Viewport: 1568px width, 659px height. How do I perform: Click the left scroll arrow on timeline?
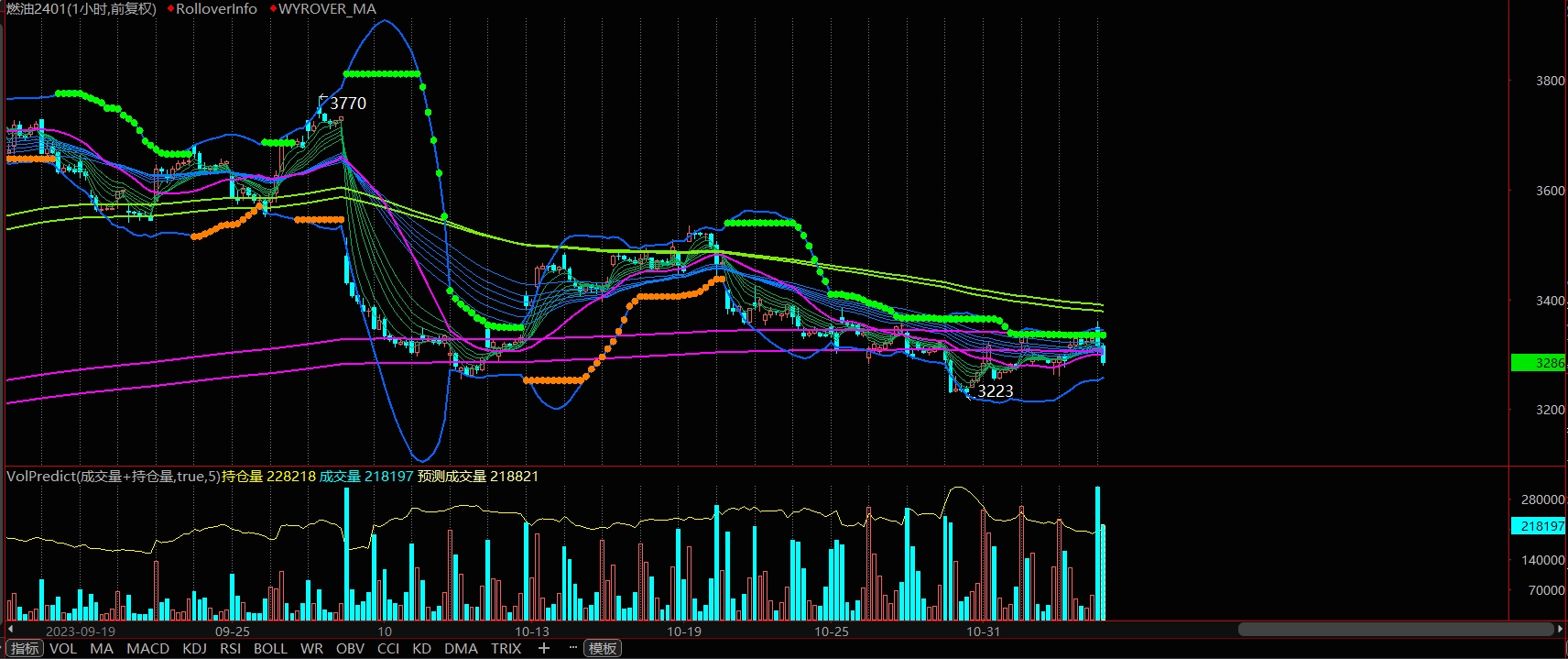click(10, 630)
